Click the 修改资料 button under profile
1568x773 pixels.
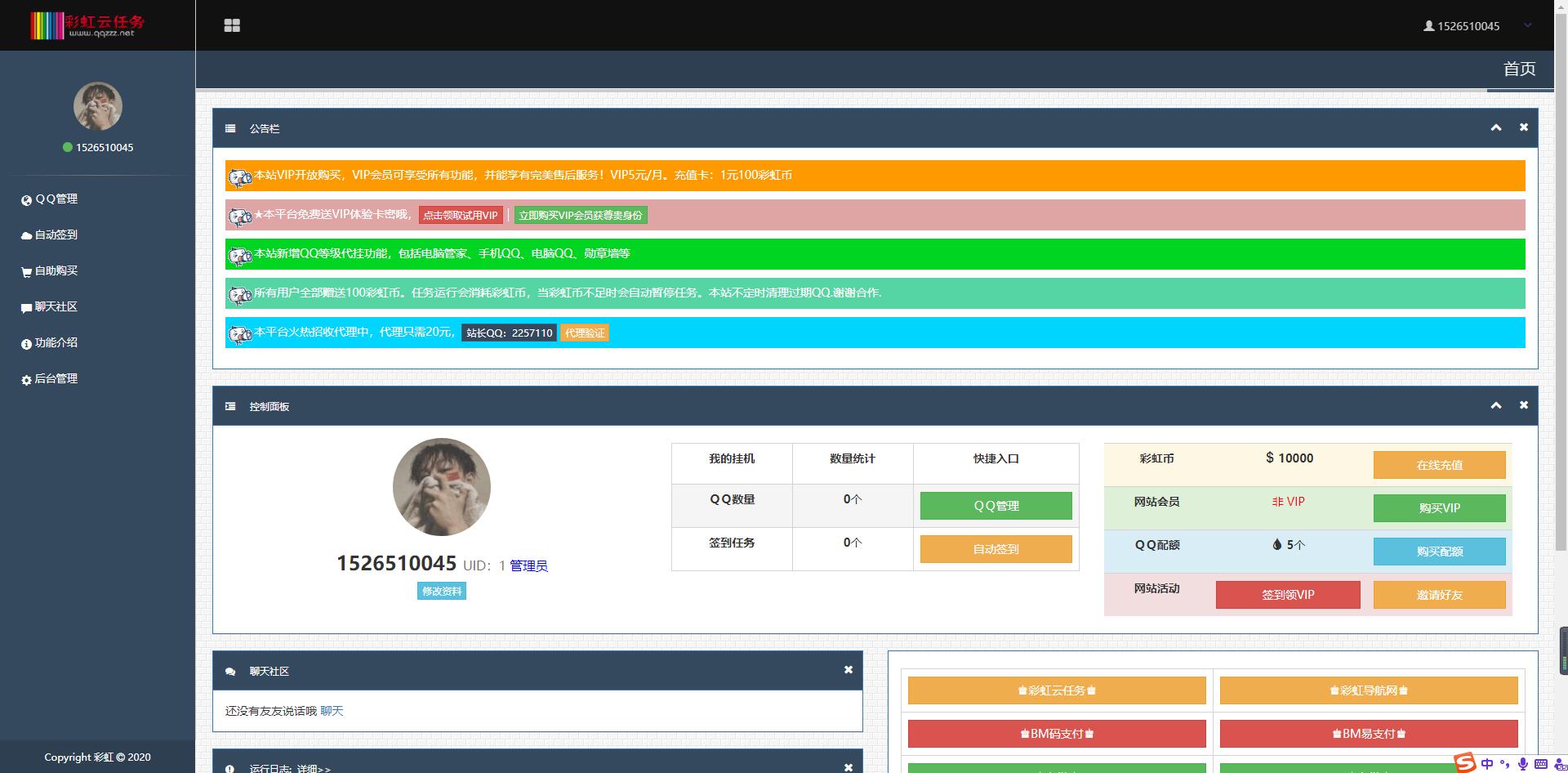click(x=441, y=591)
